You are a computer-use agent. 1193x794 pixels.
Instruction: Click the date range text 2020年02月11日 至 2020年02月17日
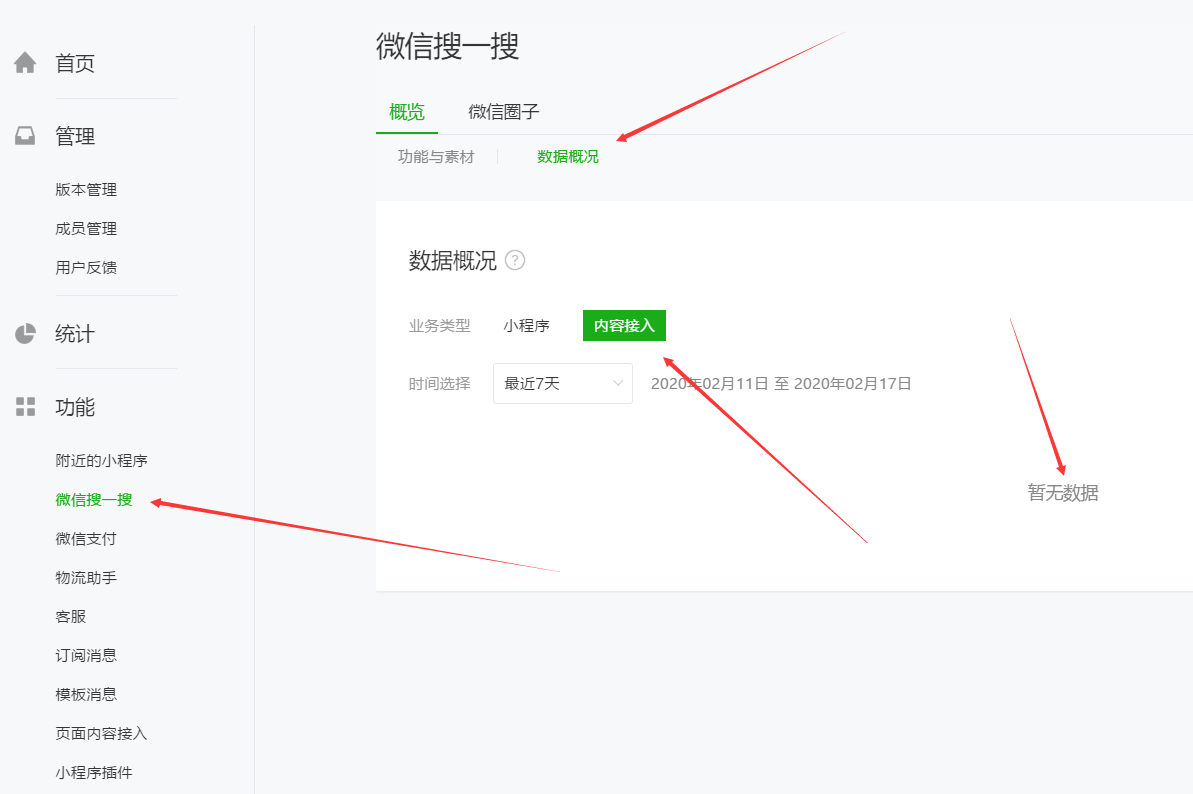coord(781,383)
